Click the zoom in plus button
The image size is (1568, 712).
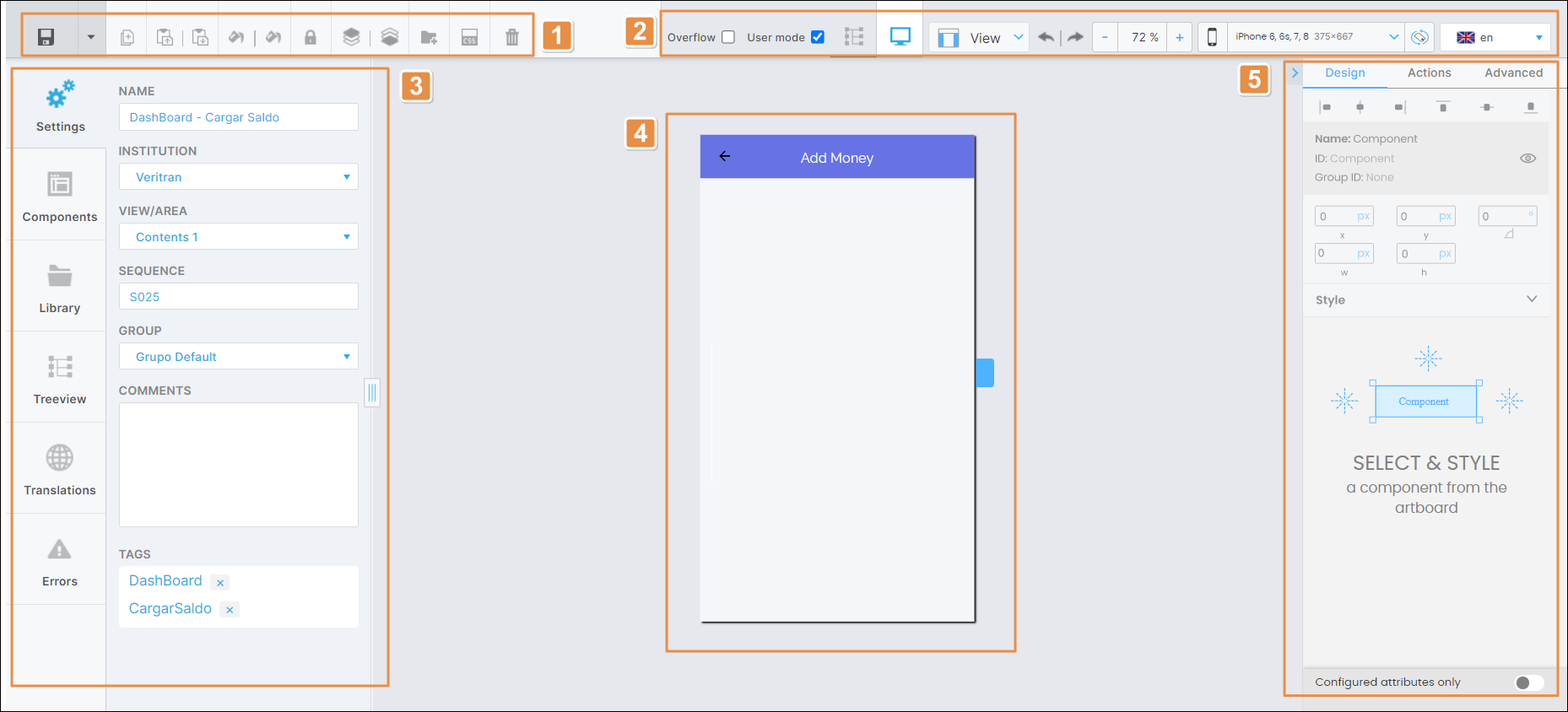pos(1179,37)
